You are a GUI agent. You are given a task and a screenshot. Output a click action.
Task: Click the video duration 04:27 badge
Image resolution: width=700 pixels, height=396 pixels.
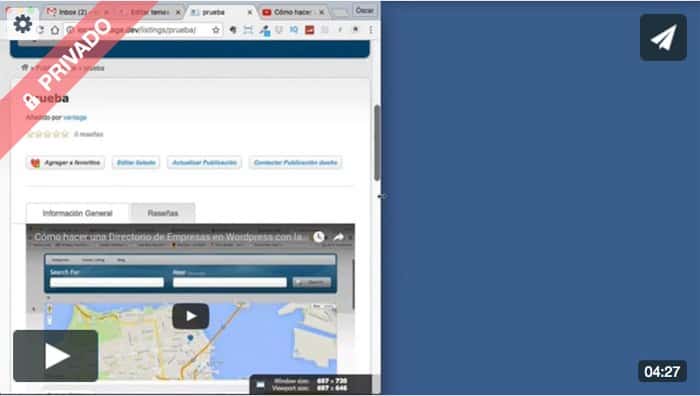662,371
